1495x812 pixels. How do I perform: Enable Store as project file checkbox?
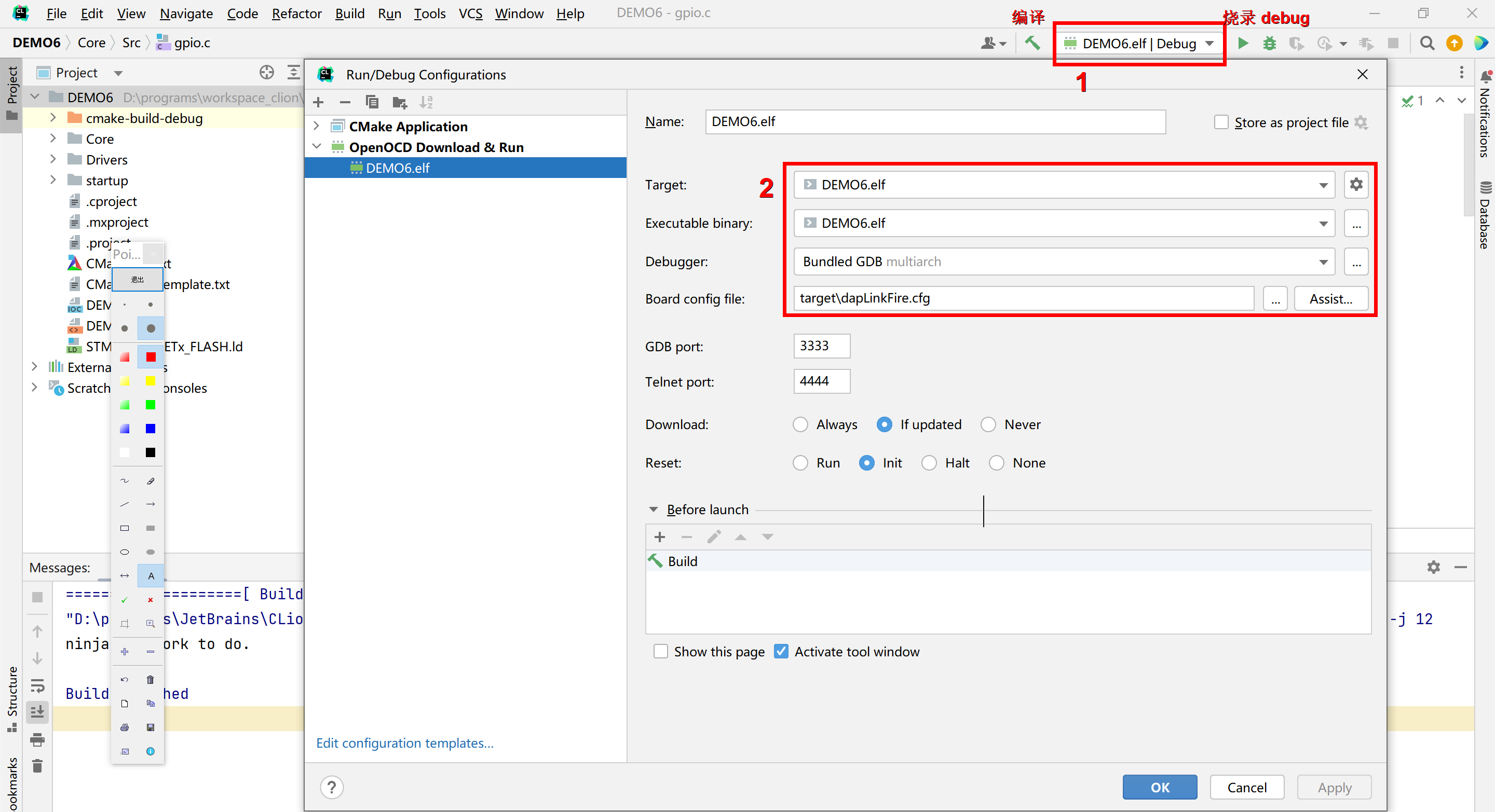(1221, 122)
